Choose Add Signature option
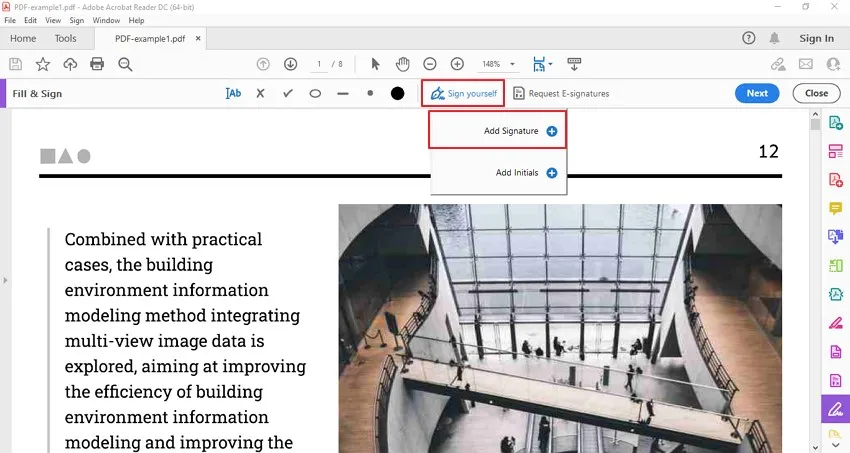850x453 pixels. pos(498,130)
